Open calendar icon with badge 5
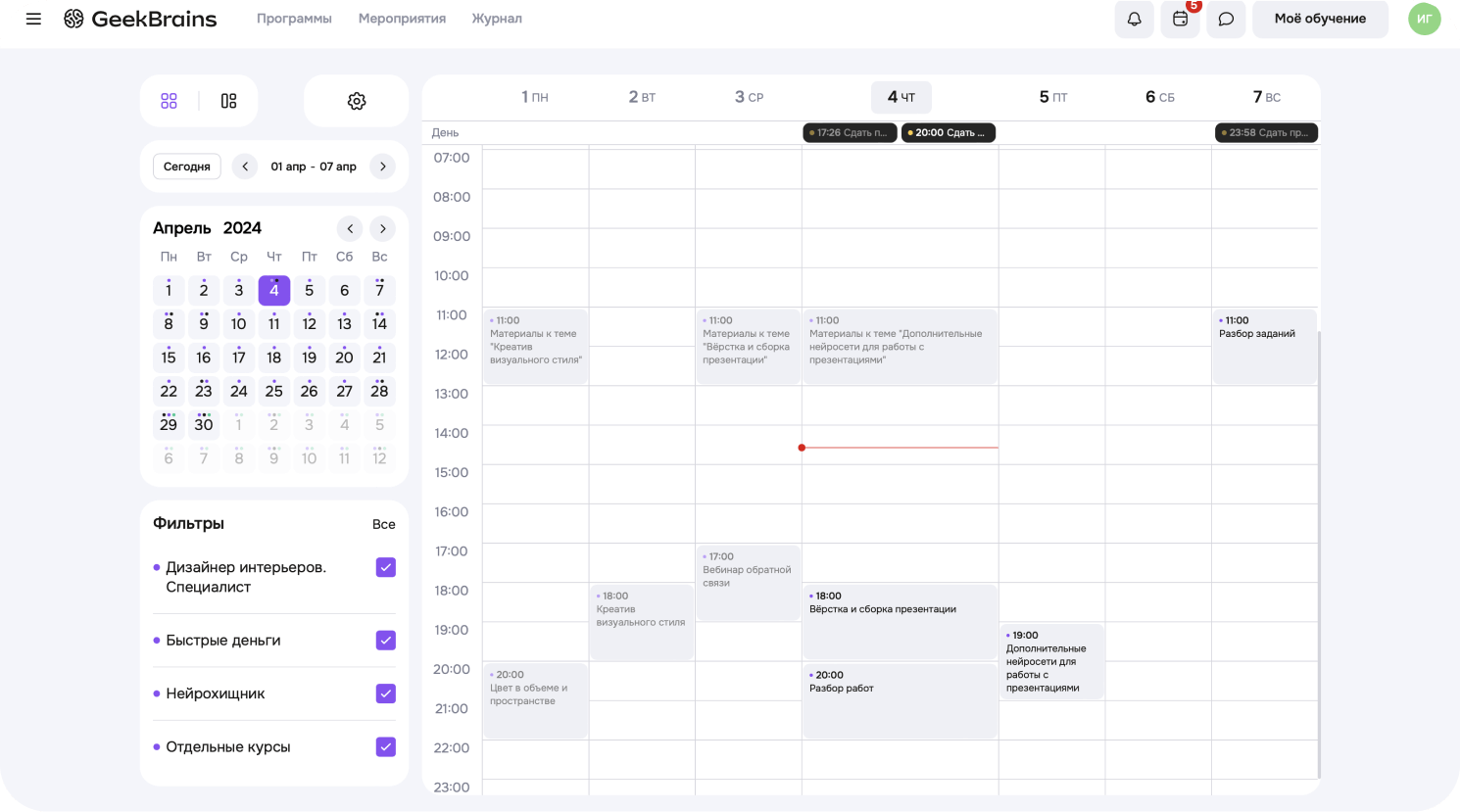The height and width of the screenshot is (812, 1461). click(1180, 19)
